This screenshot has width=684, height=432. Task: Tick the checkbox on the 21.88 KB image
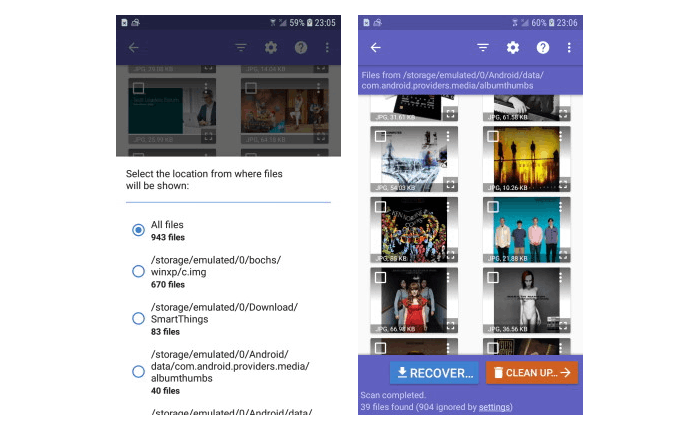493,207
